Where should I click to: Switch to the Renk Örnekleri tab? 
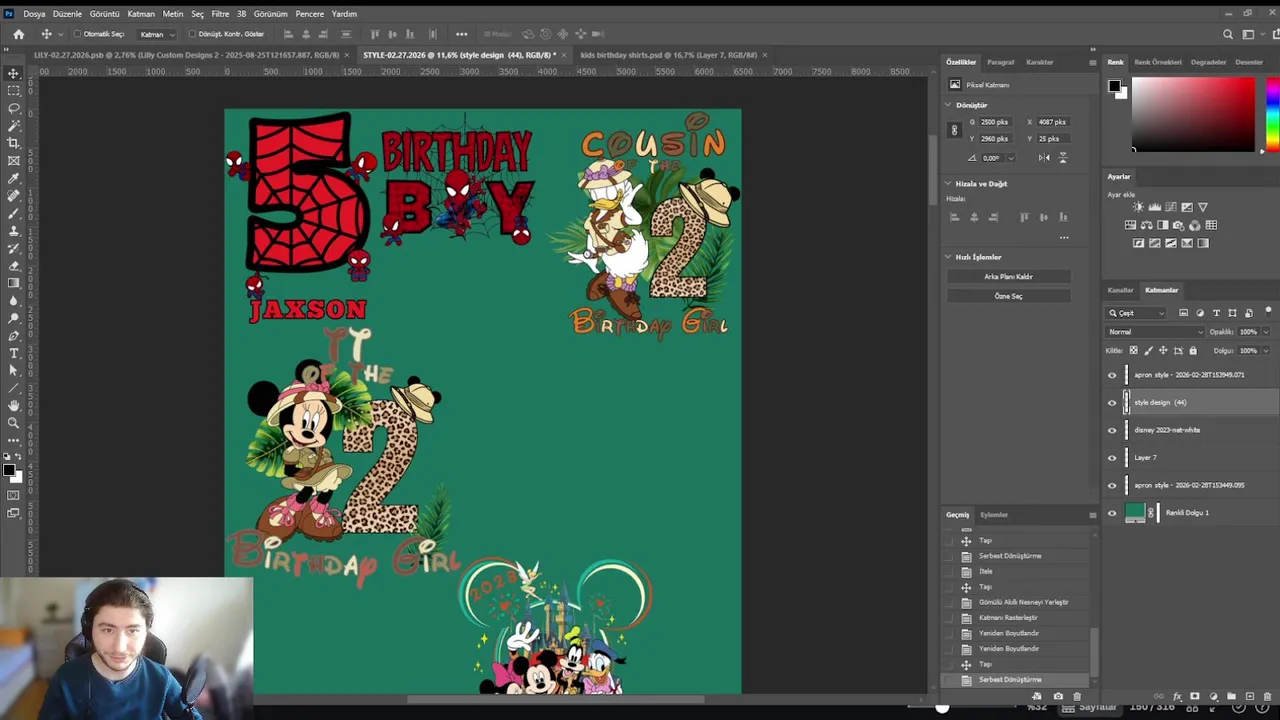(x=1158, y=62)
